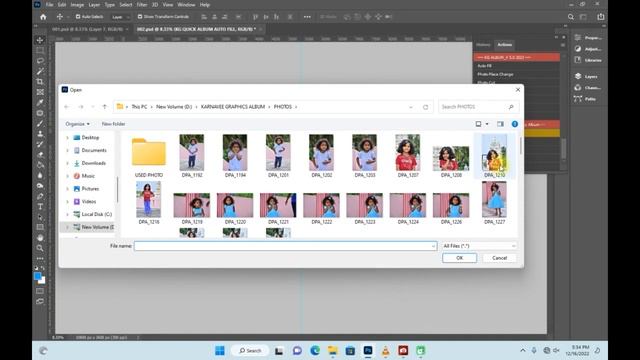Select the Crop tool

tap(40, 82)
